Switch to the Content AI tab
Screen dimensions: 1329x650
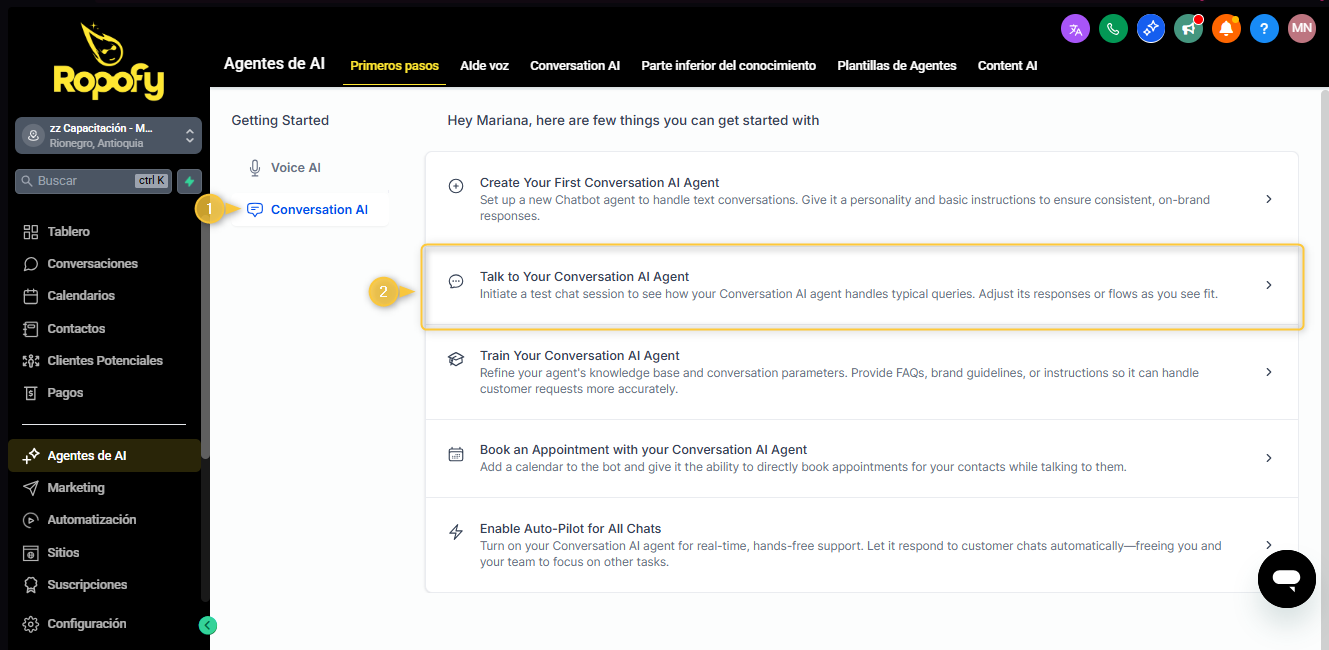[x=1007, y=66]
